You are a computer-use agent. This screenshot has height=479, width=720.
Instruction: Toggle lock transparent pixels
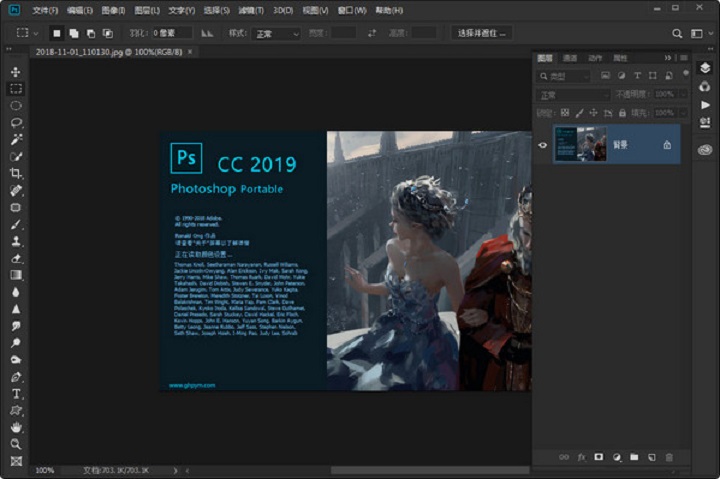click(565, 113)
